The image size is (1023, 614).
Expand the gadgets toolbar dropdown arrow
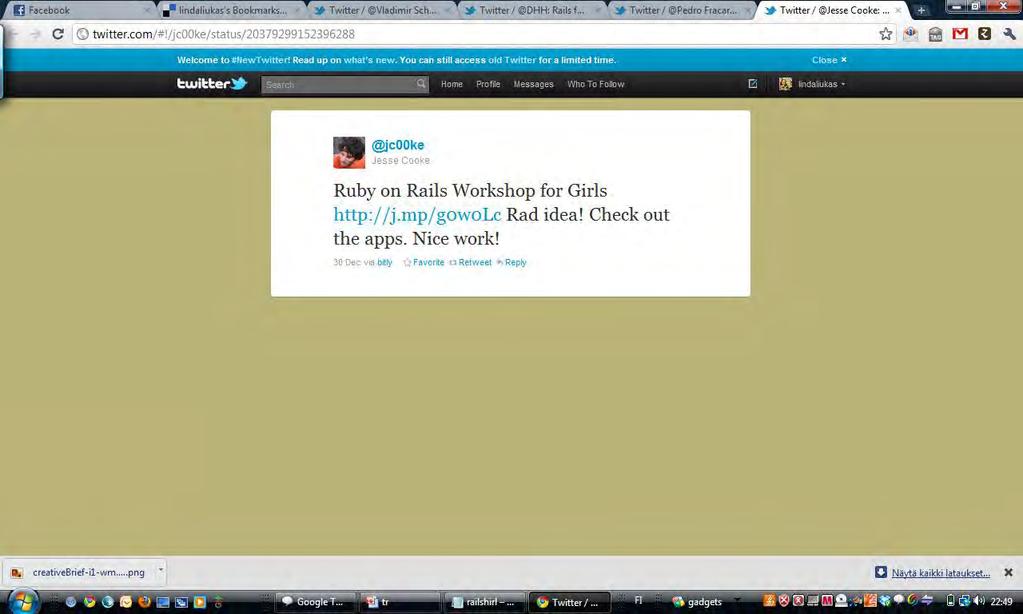tap(737, 601)
